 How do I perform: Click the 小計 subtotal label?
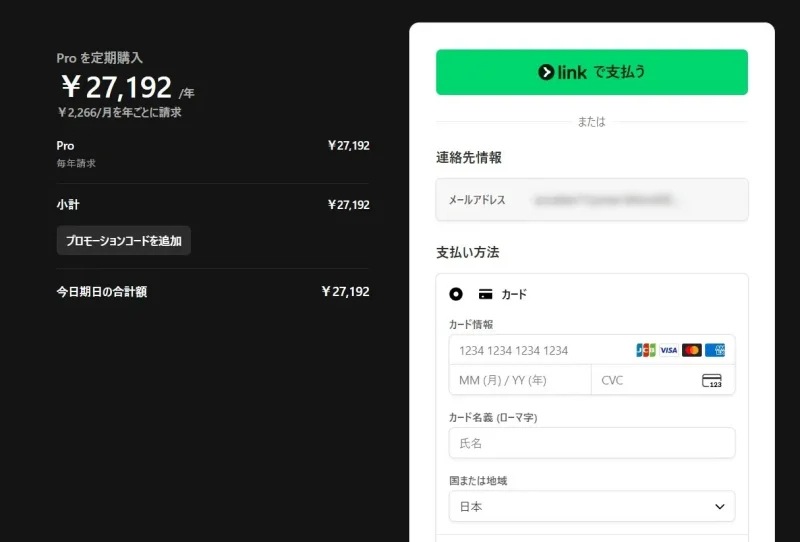pos(68,205)
